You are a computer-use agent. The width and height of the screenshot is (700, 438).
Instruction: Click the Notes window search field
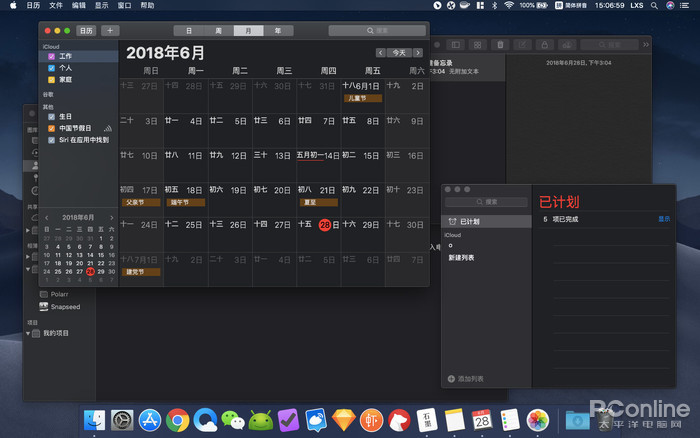click(x=609, y=45)
